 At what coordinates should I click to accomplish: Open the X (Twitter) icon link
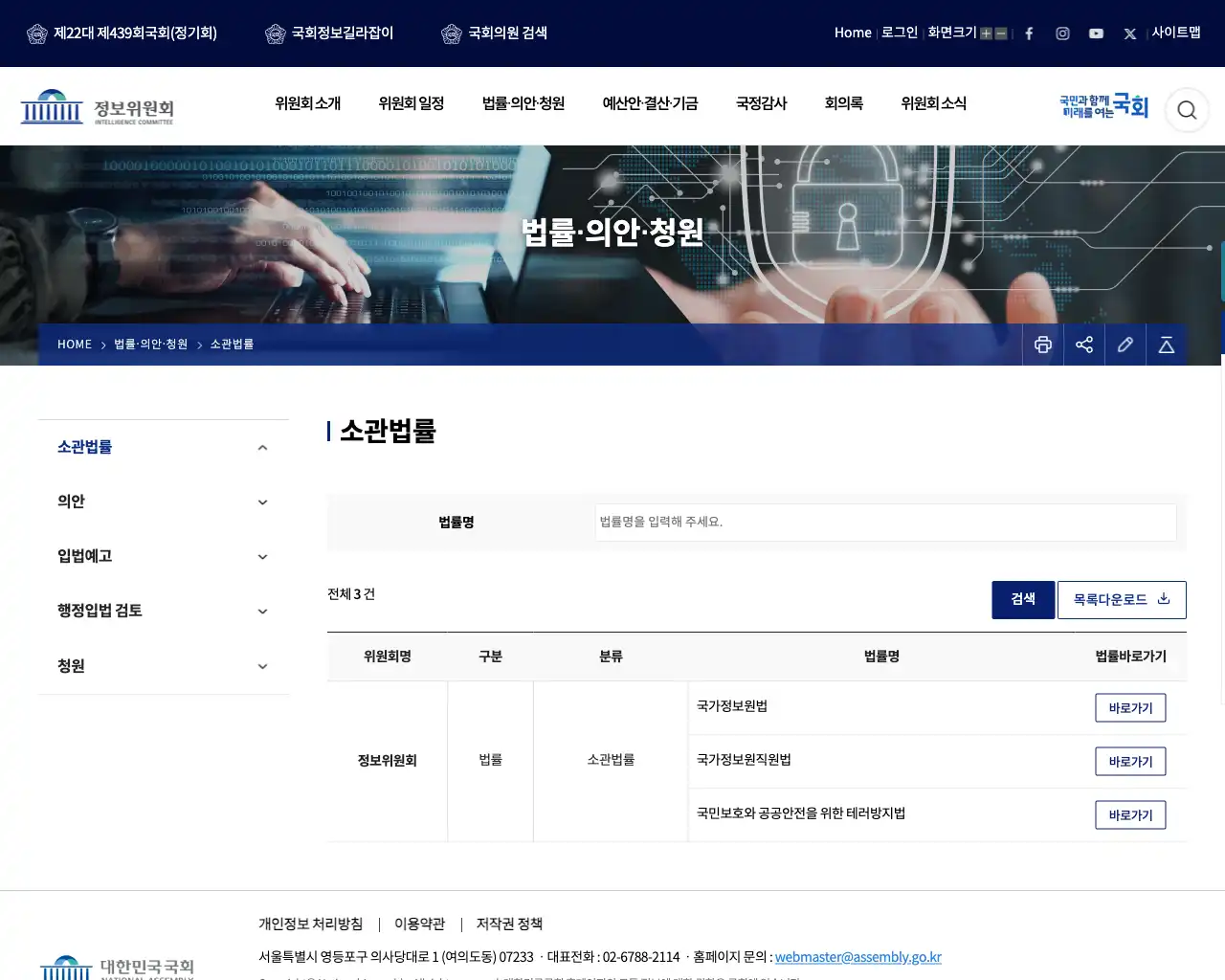pos(1130,33)
